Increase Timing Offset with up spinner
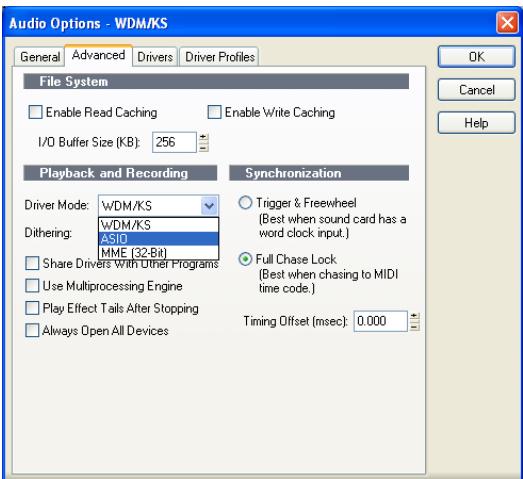 coord(414,316)
